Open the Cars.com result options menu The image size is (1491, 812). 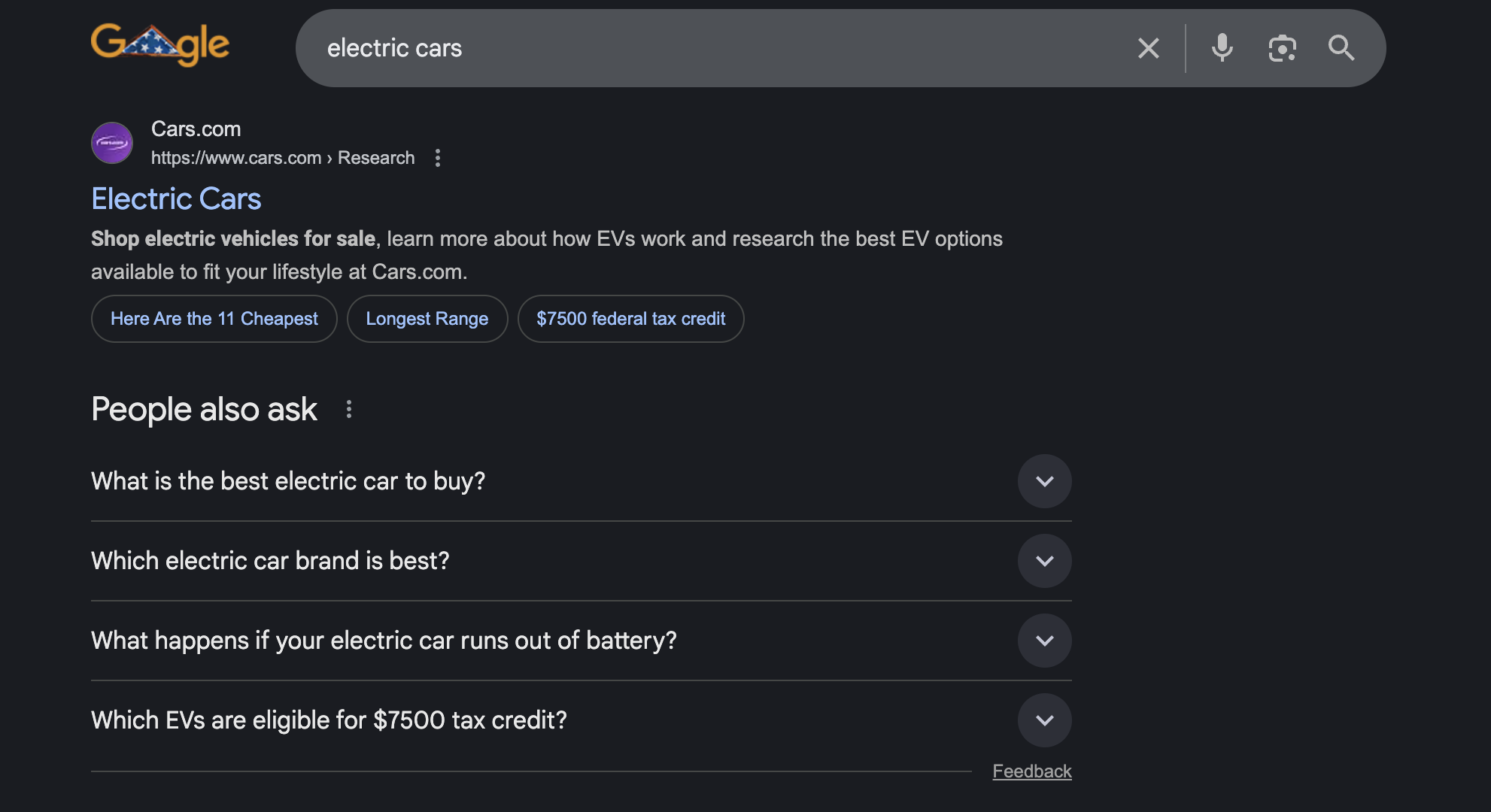point(438,158)
